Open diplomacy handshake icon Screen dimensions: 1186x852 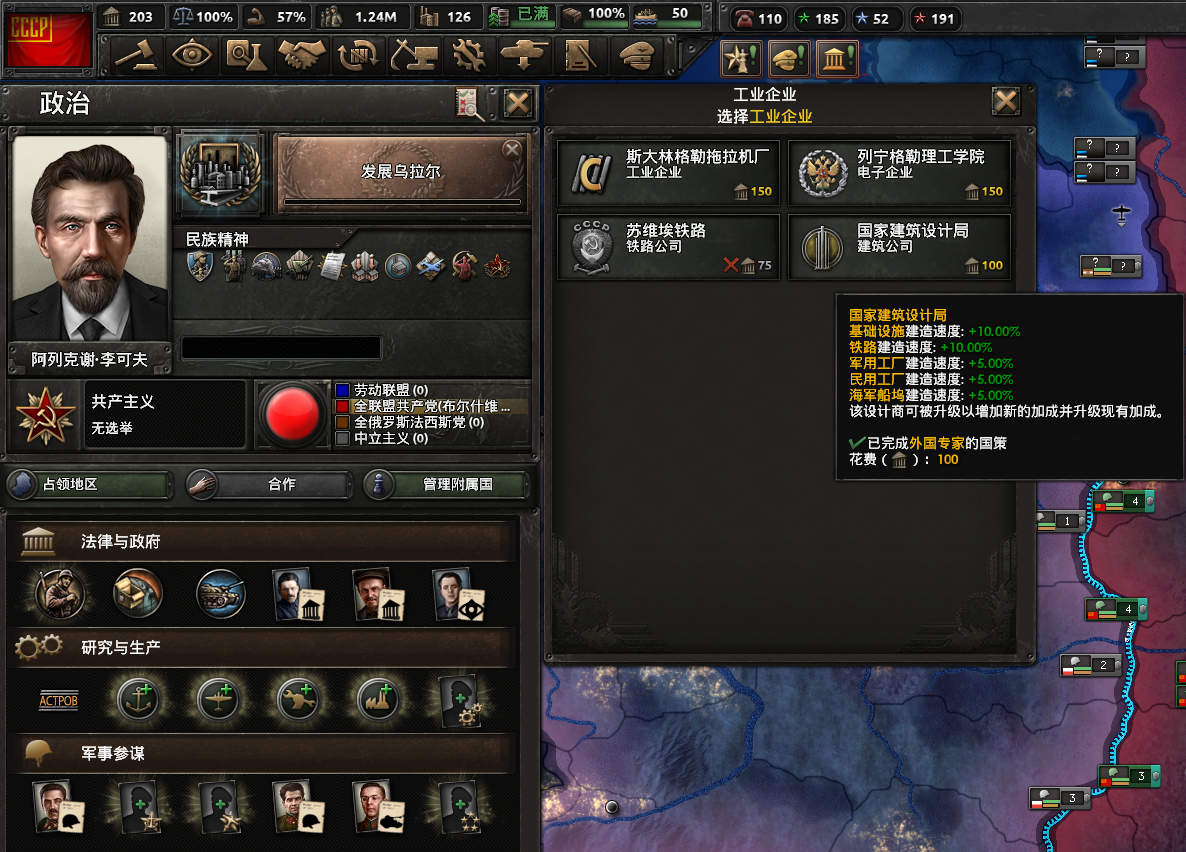click(x=302, y=56)
